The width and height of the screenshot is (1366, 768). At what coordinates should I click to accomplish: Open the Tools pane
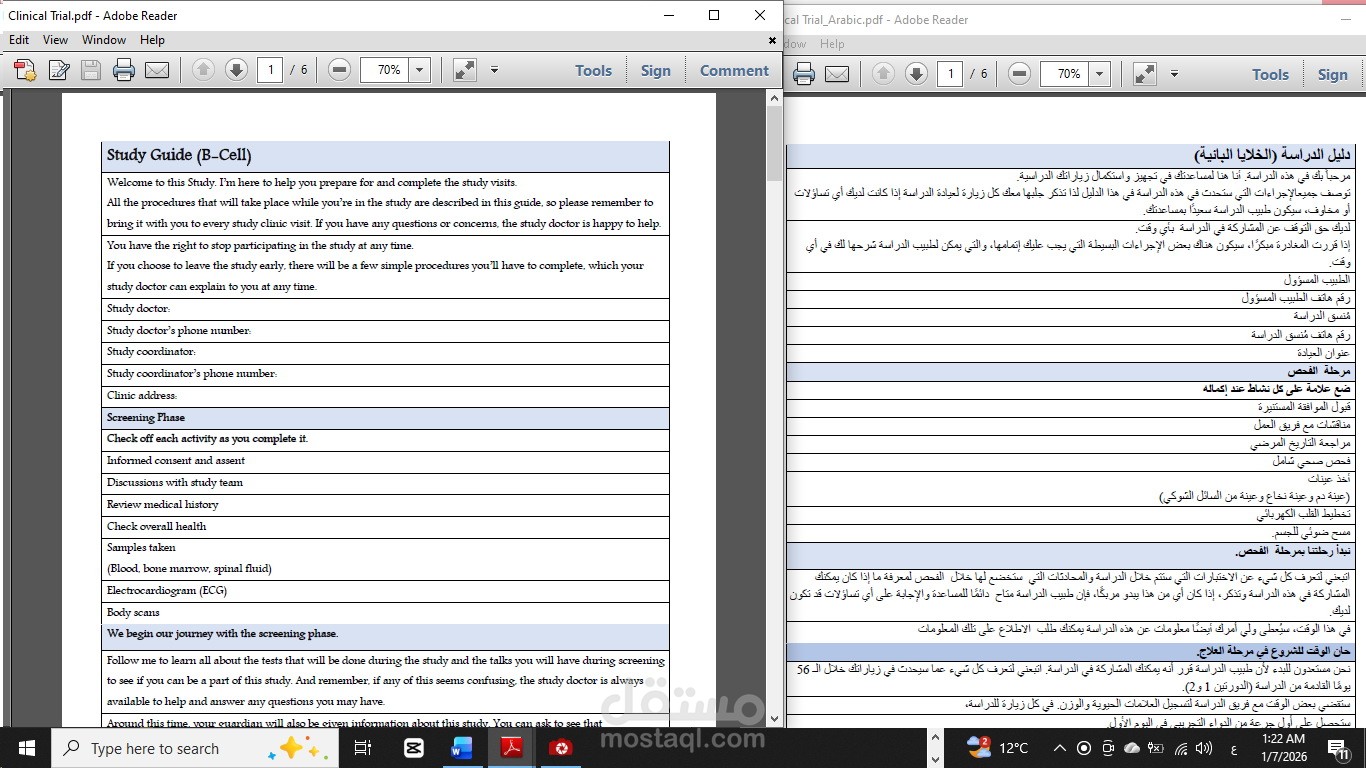pos(593,70)
